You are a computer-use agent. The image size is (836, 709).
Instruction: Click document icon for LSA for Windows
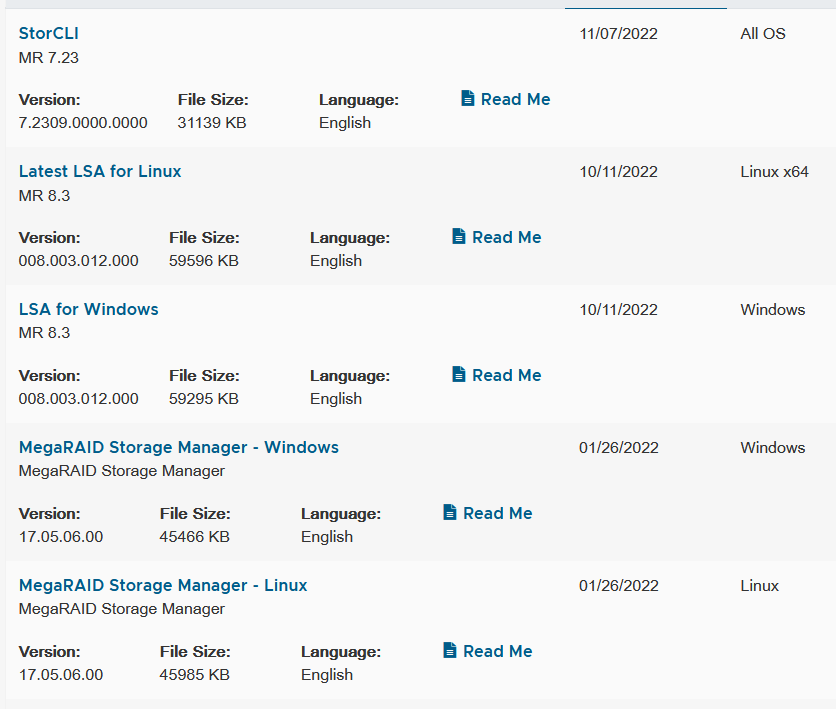(459, 374)
